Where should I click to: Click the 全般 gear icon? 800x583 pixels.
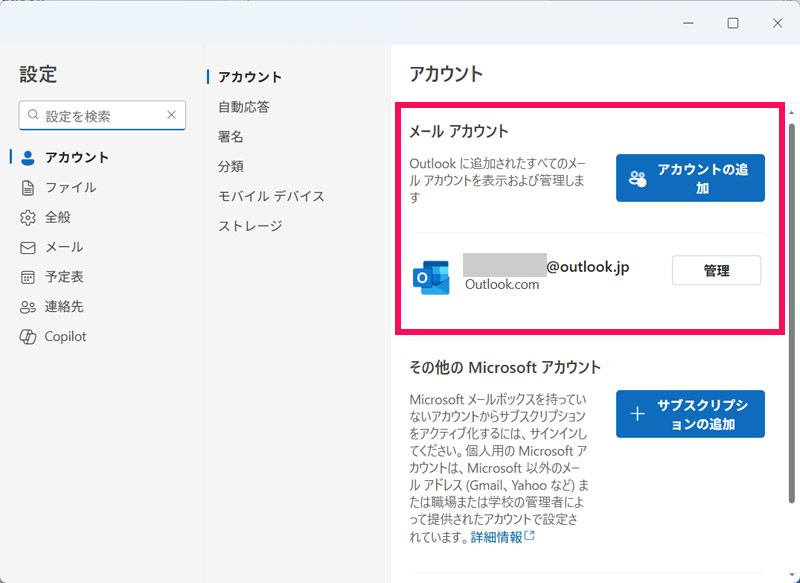tap(28, 218)
